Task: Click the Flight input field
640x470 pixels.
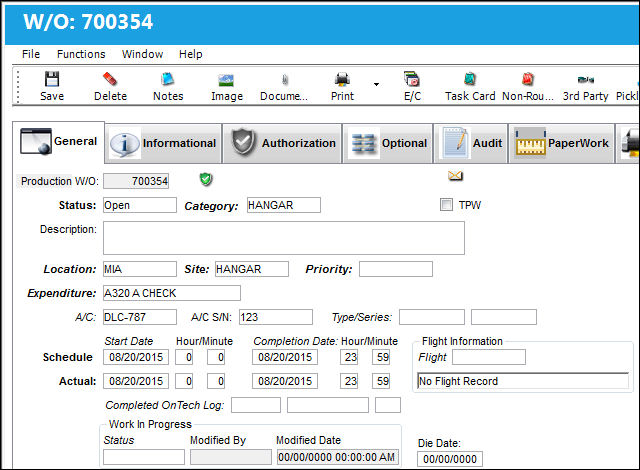Action: (489, 357)
